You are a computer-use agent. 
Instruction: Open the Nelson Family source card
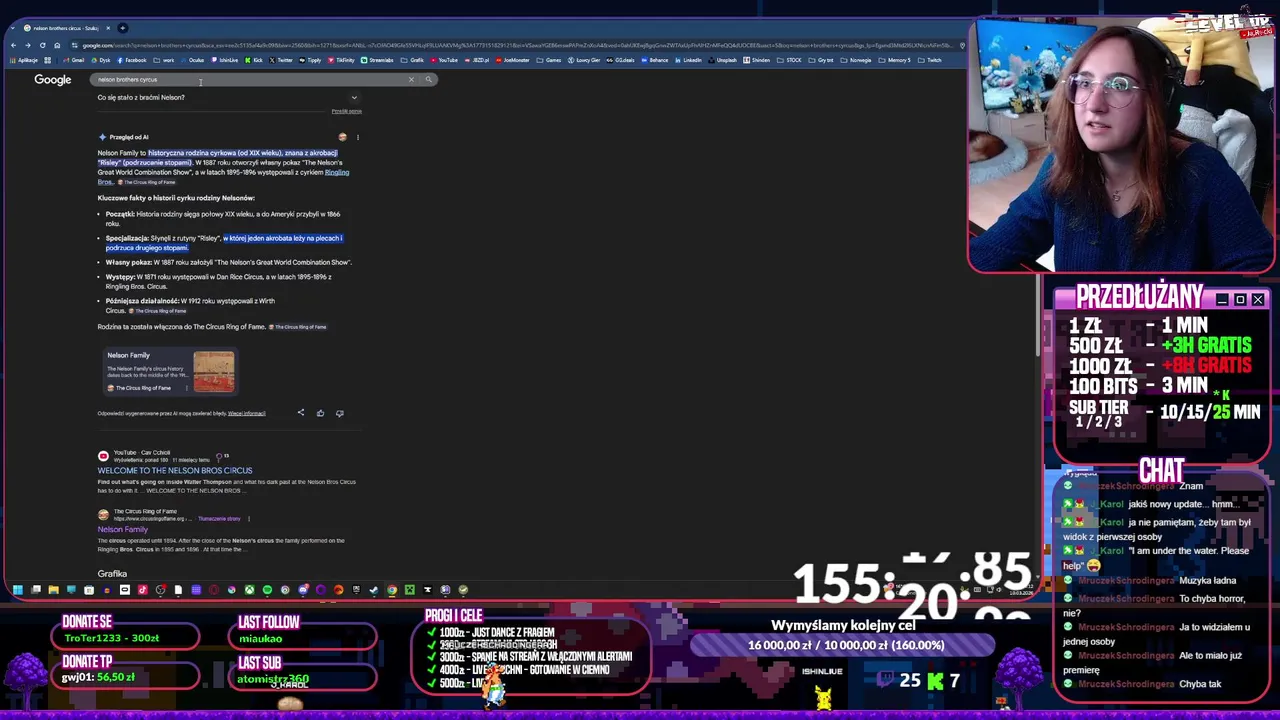170,371
